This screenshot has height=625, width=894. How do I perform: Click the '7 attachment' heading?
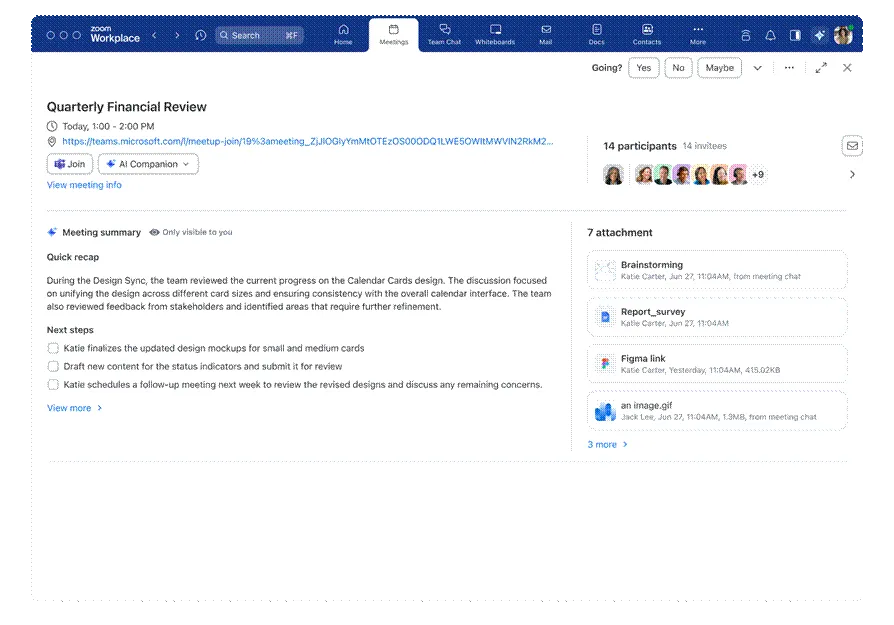click(x=620, y=233)
